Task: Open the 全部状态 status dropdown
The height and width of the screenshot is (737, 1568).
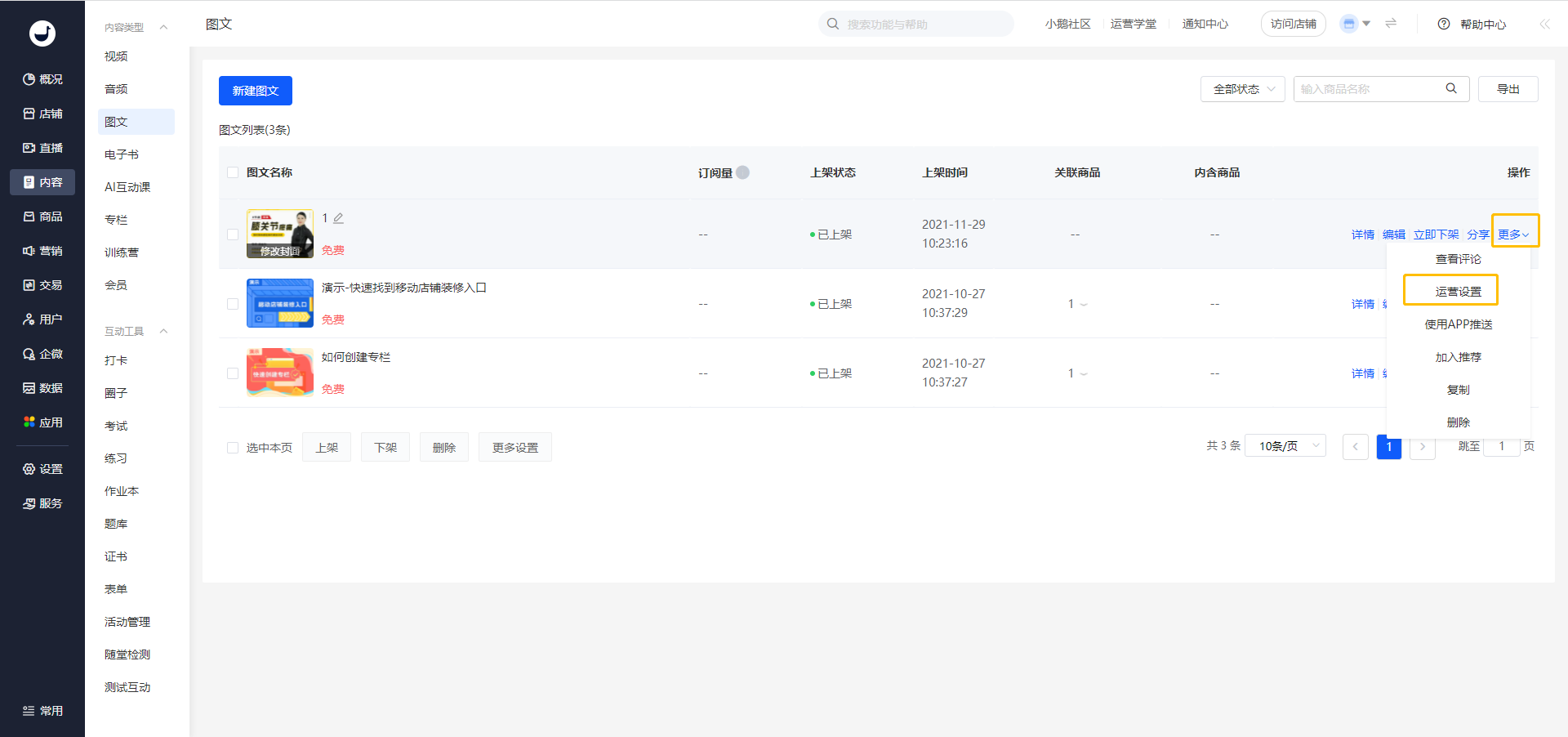Action: click(x=1242, y=89)
